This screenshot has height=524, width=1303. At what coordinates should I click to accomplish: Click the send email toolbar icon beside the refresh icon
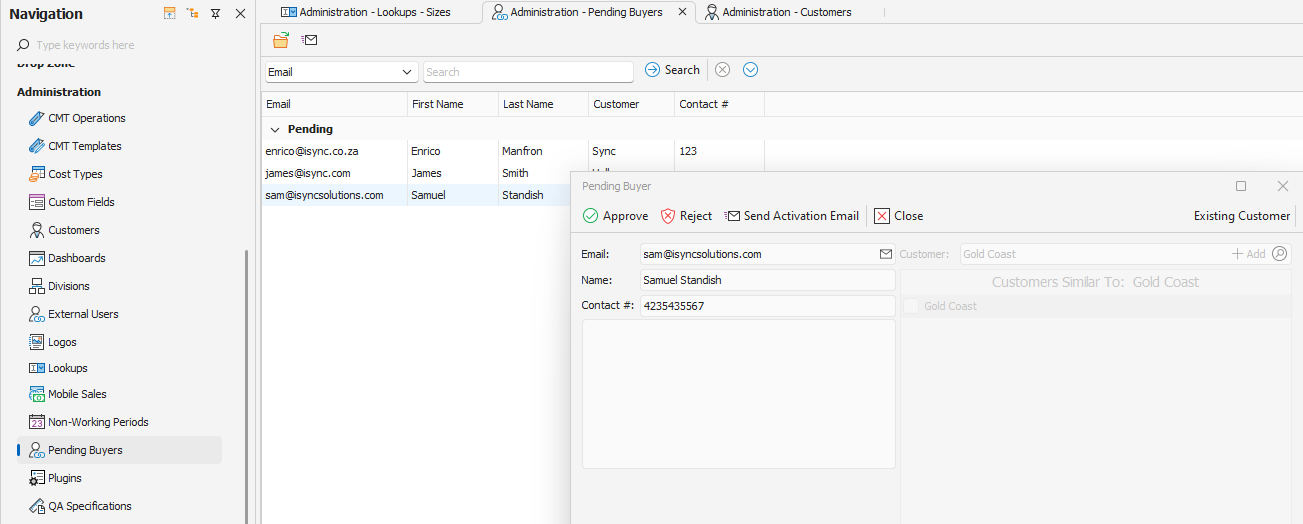(x=309, y=40)
